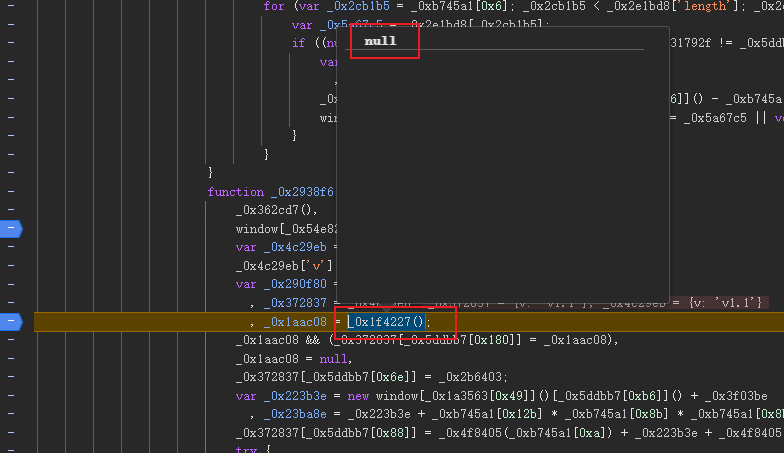The width and height of the screenshot is (784, 453).
Task: Add breakpoint at the var _0x290f80 line gutter
Action: coord(10,284)
